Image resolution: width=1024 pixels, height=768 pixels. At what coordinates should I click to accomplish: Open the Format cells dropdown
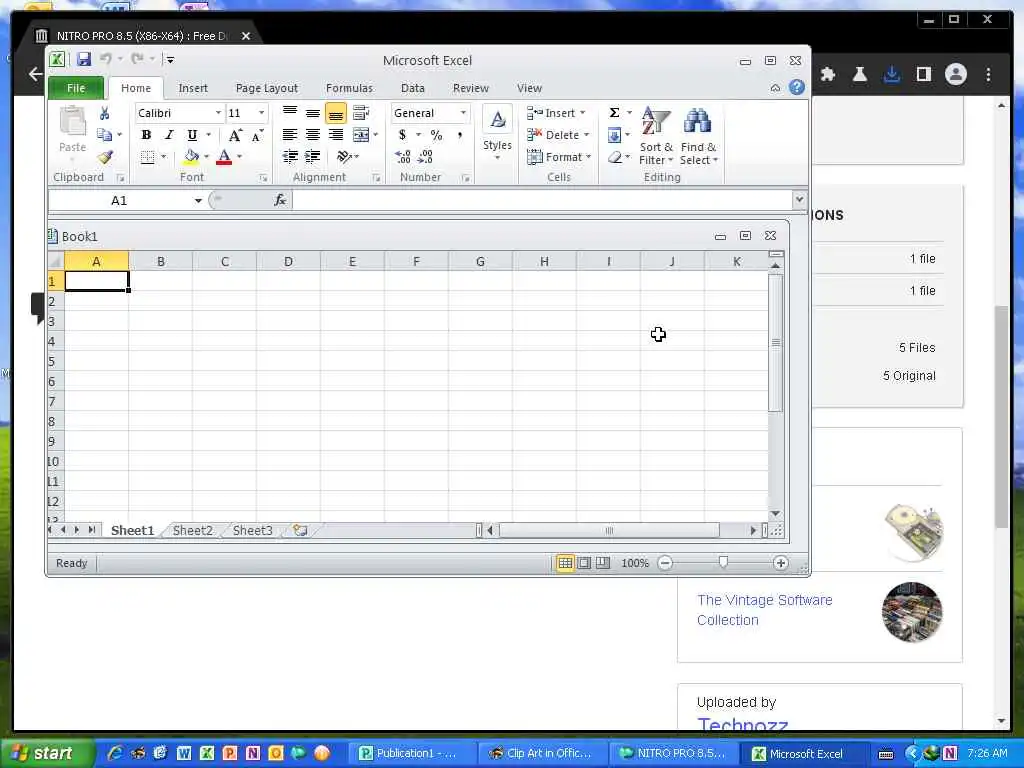[559, 157]
